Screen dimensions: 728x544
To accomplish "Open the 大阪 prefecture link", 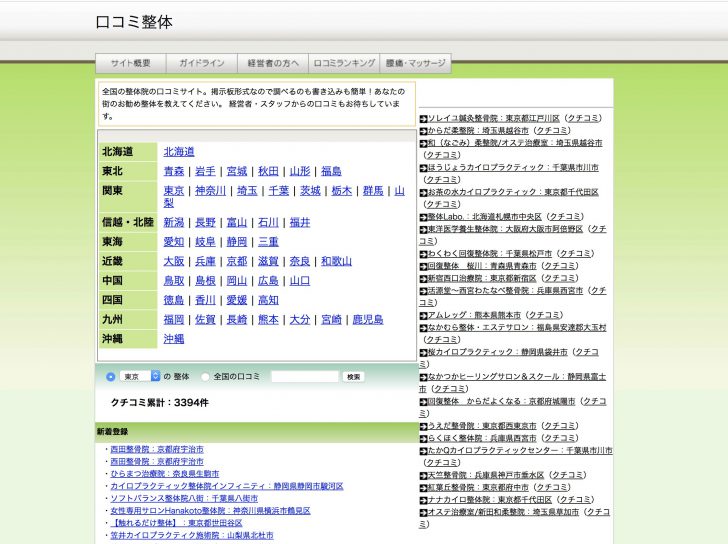I will (174, 261).
